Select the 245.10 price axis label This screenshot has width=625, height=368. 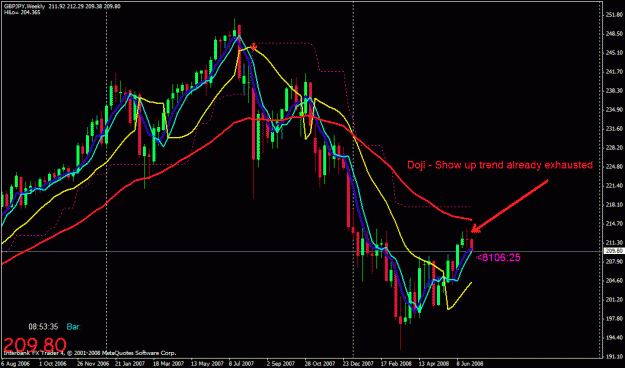pos(614,53)
